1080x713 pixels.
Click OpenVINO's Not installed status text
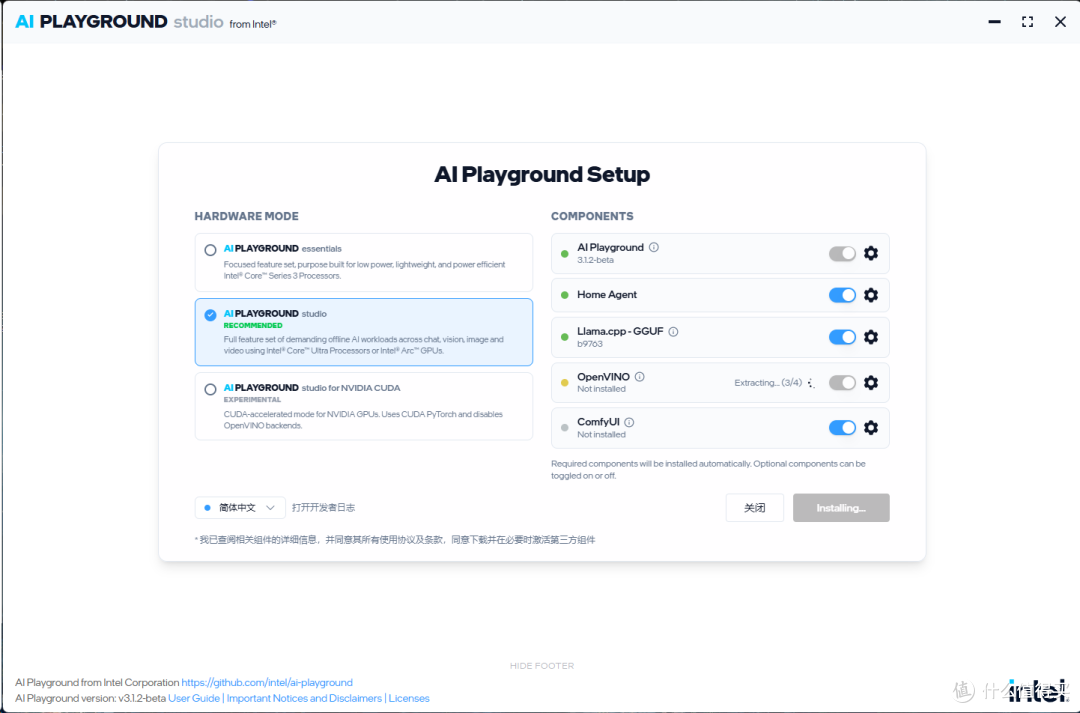tap(601, 389)
